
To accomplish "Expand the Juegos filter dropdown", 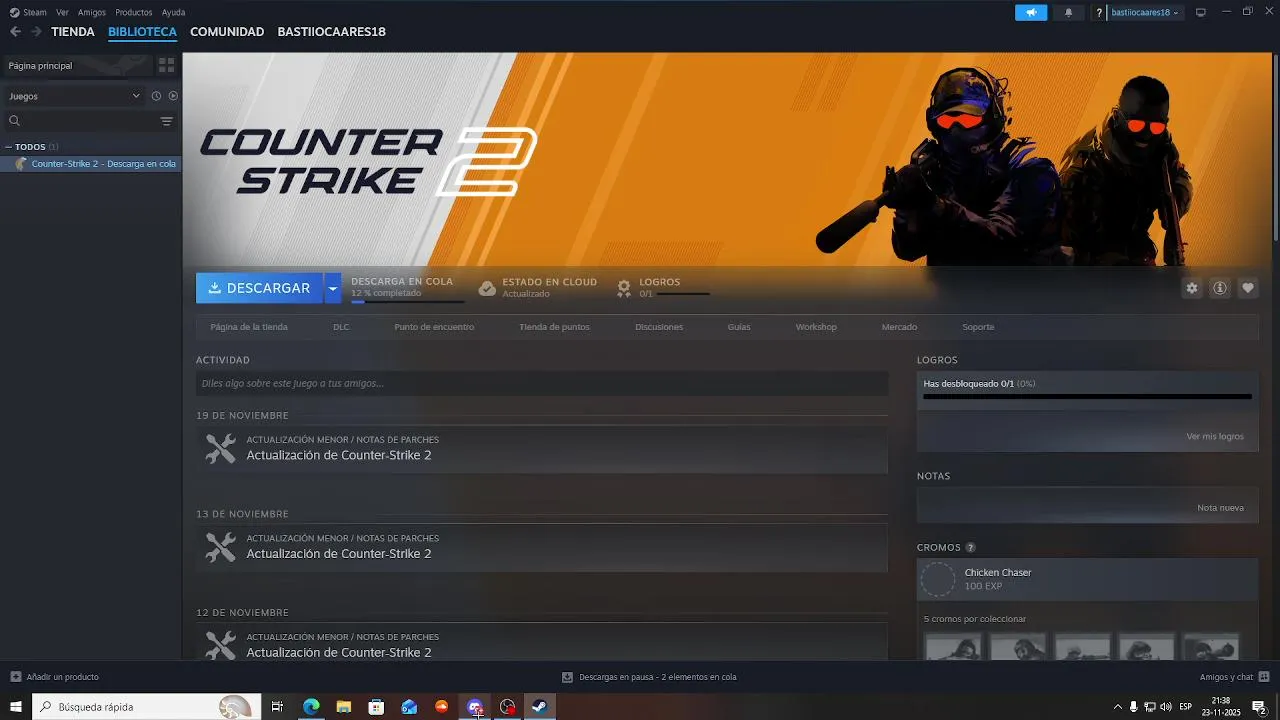I will [75, 96].
